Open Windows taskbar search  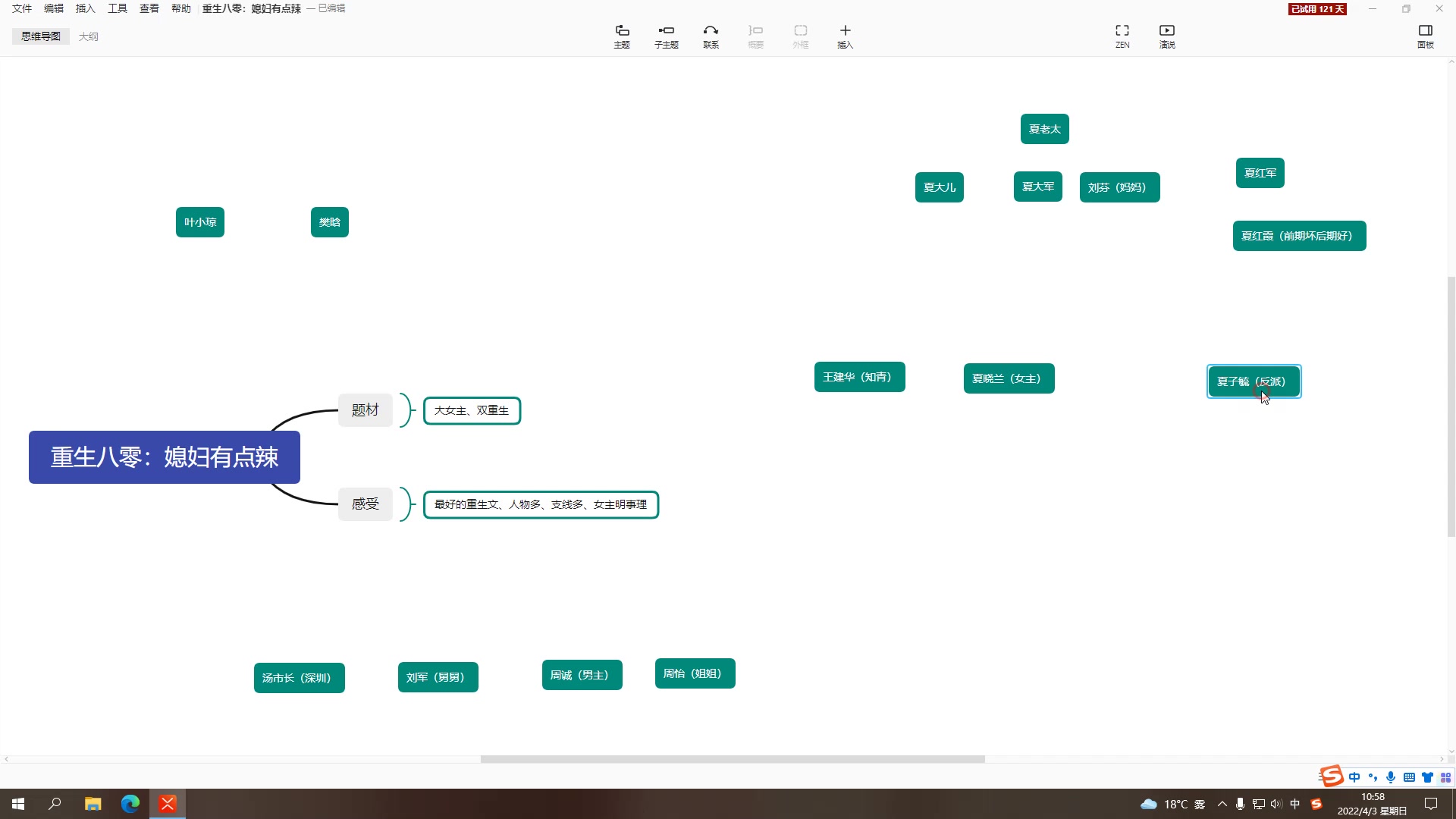(55, 804)
